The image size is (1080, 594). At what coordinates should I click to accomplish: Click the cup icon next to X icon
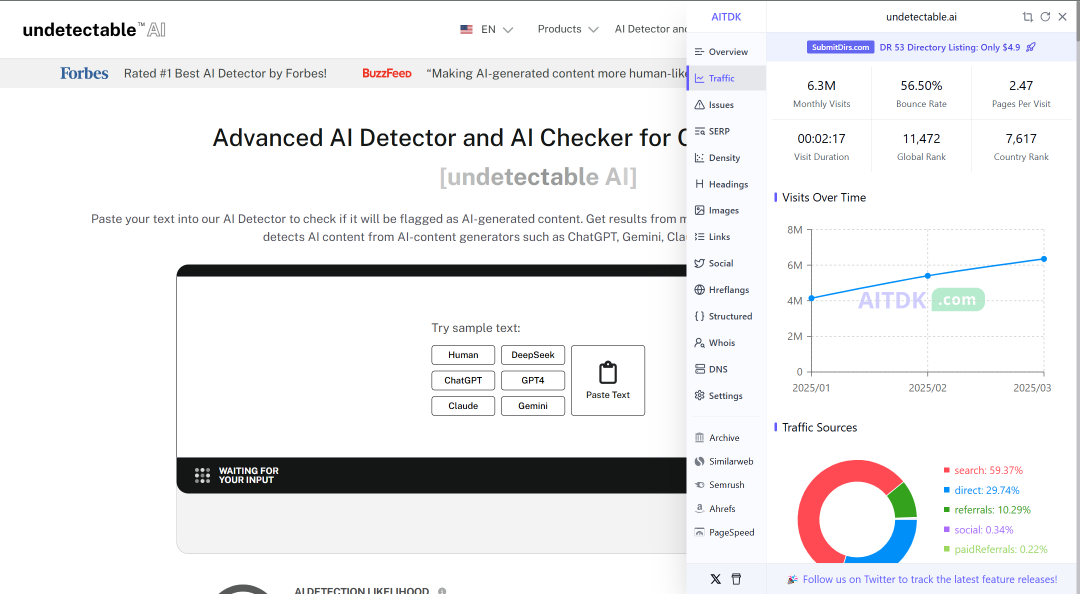[736, 579]
